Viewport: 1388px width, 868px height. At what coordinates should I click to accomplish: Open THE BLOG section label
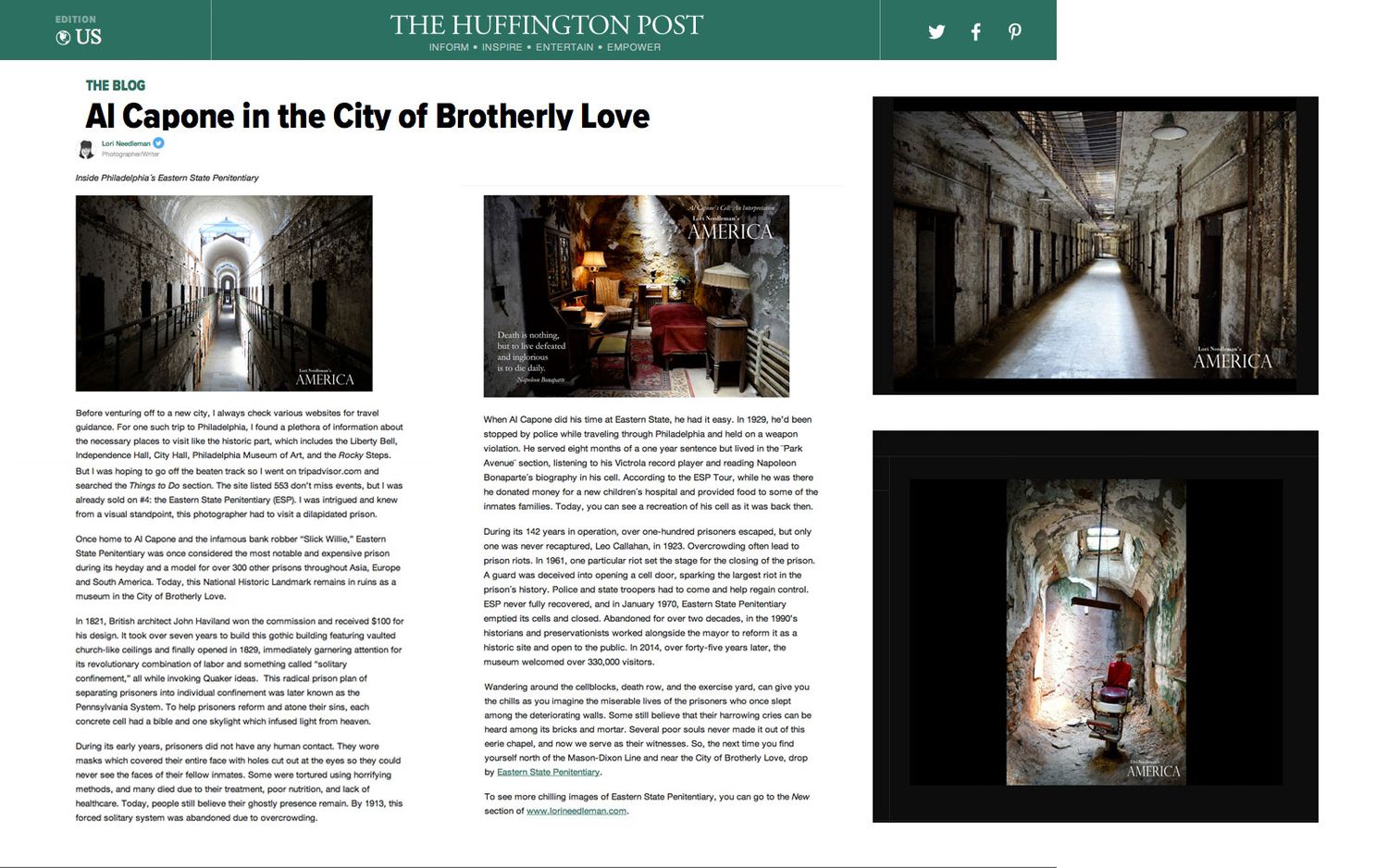(116, 85)
